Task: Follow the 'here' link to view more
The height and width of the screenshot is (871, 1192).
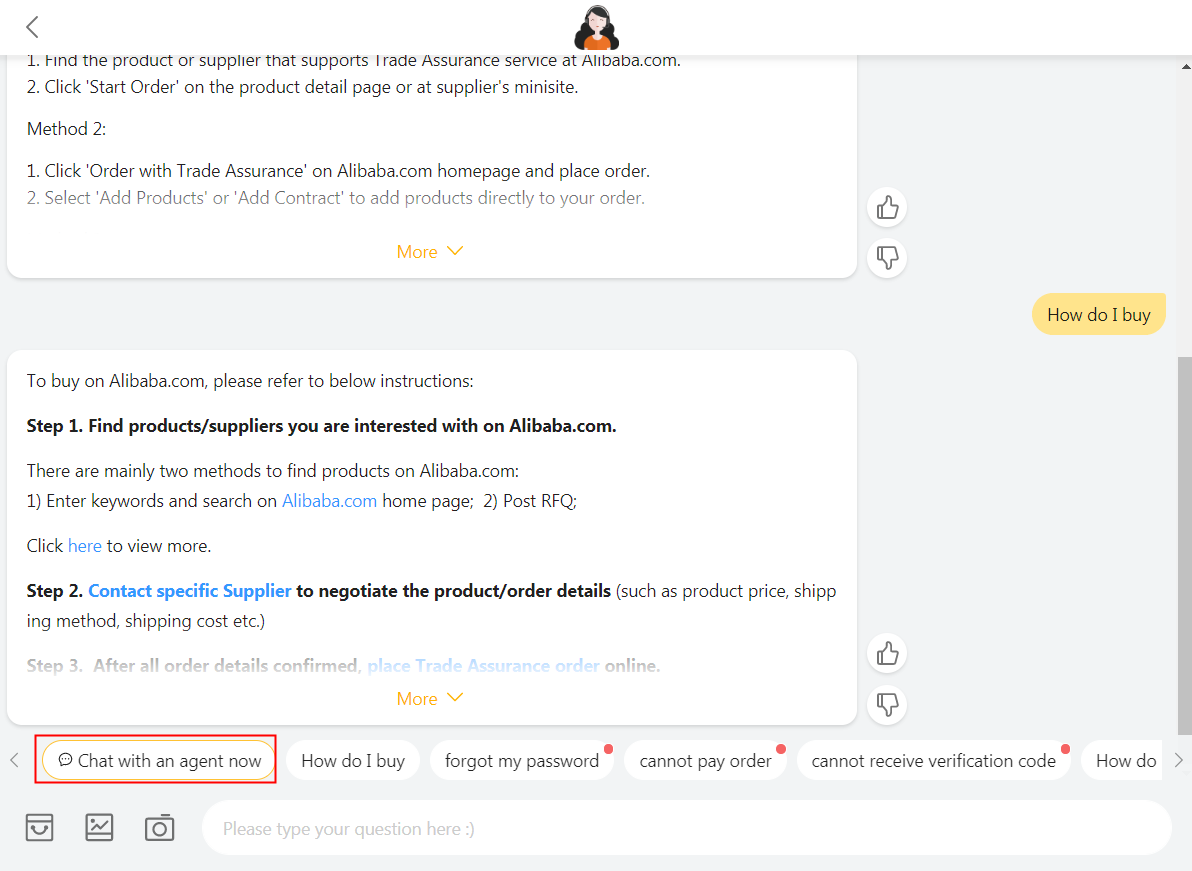Action: 84,546
